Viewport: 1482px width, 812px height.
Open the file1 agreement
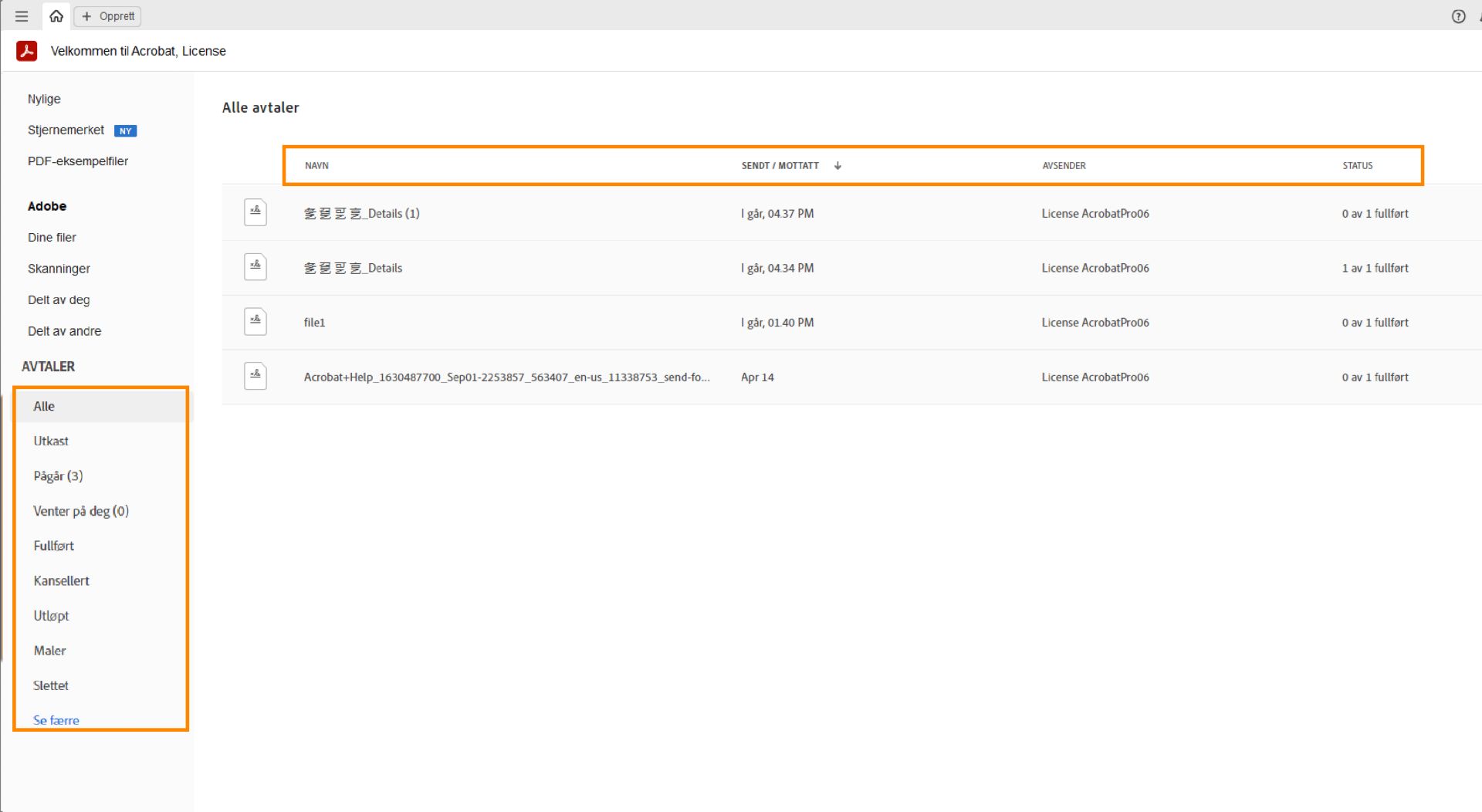click(314, 323)
